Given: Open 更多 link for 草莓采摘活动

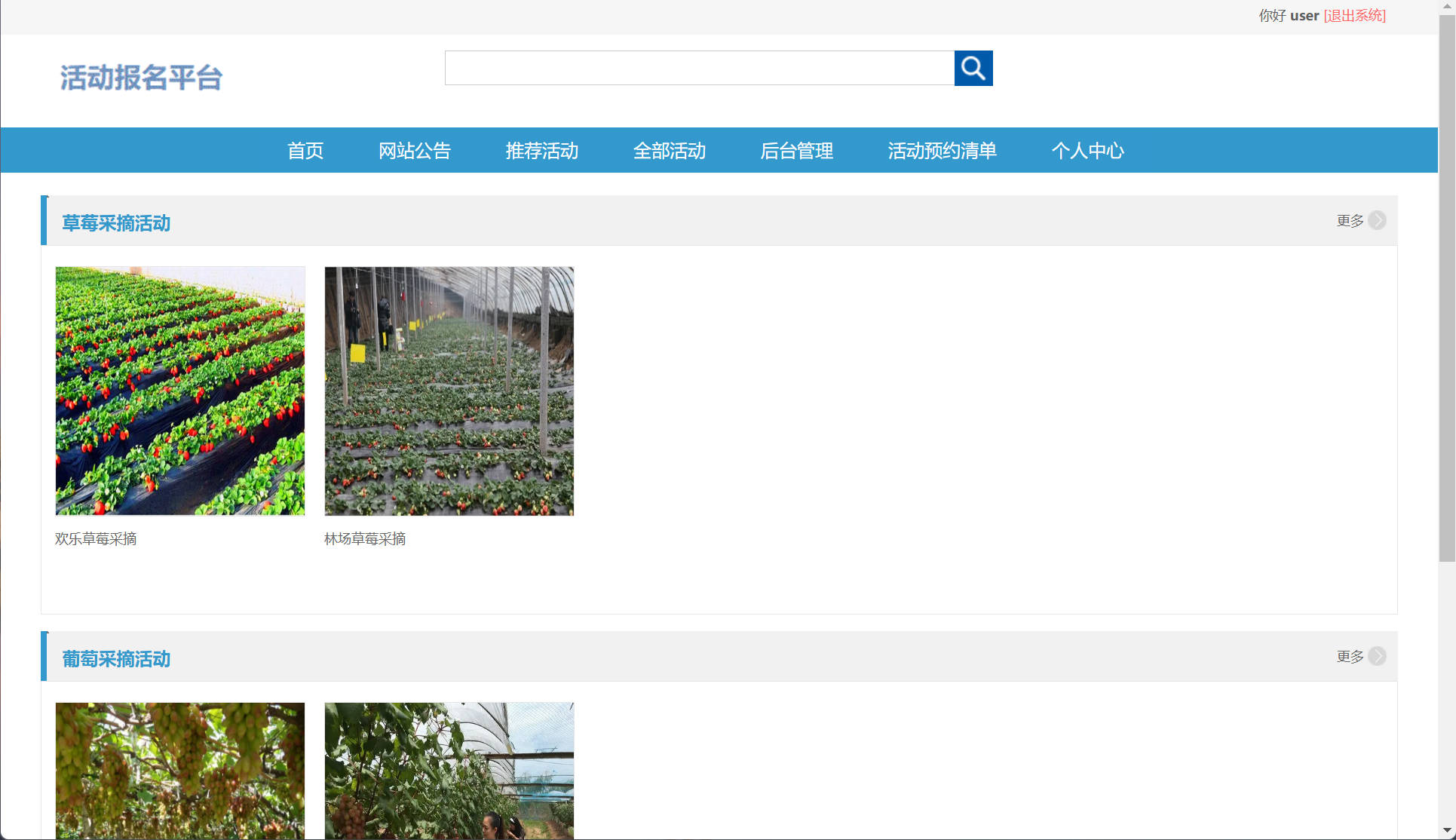Looking at the screenshot, I should click(1350, 220).
